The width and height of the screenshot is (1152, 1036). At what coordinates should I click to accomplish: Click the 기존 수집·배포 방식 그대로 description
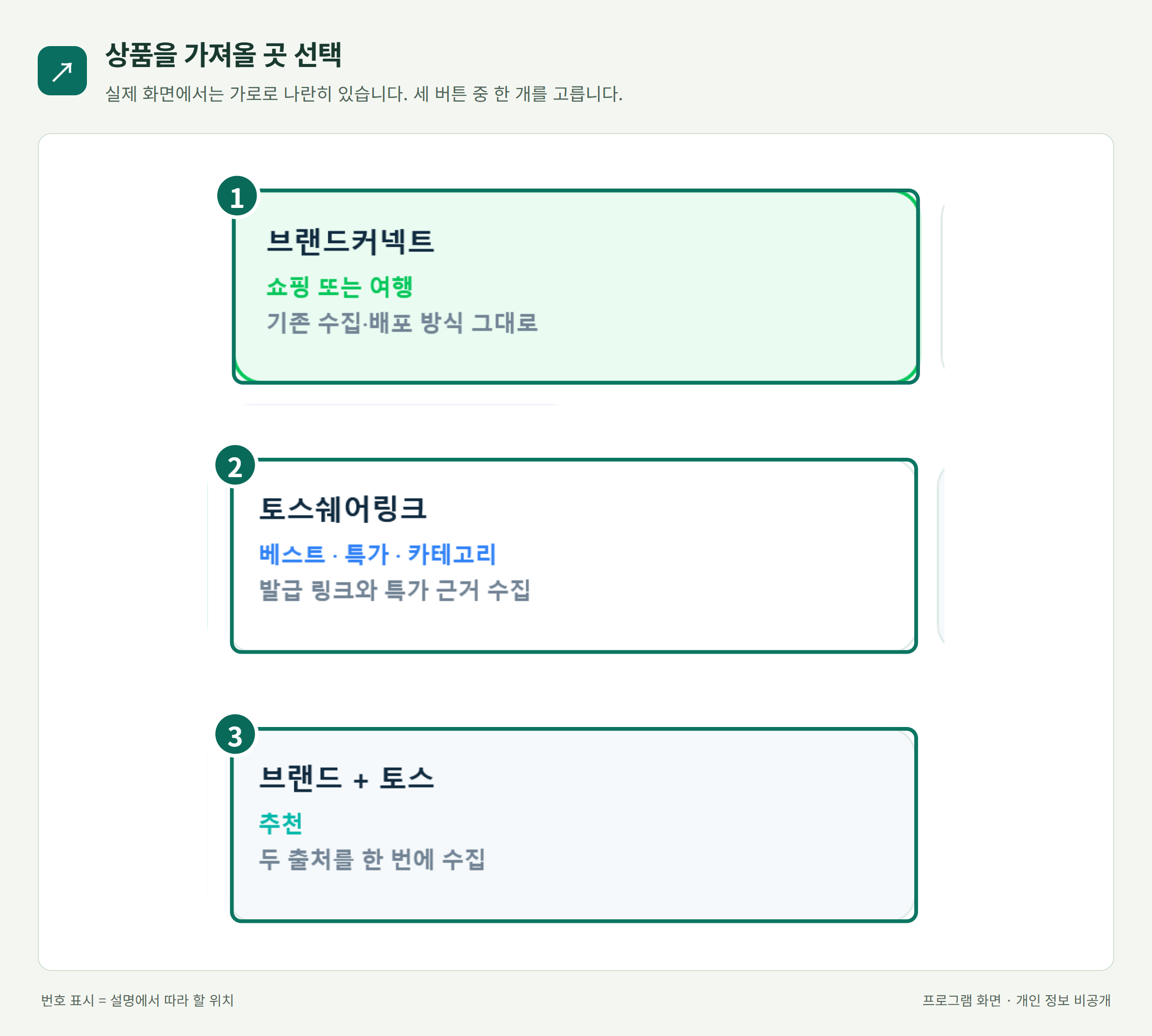pos(402,323)
